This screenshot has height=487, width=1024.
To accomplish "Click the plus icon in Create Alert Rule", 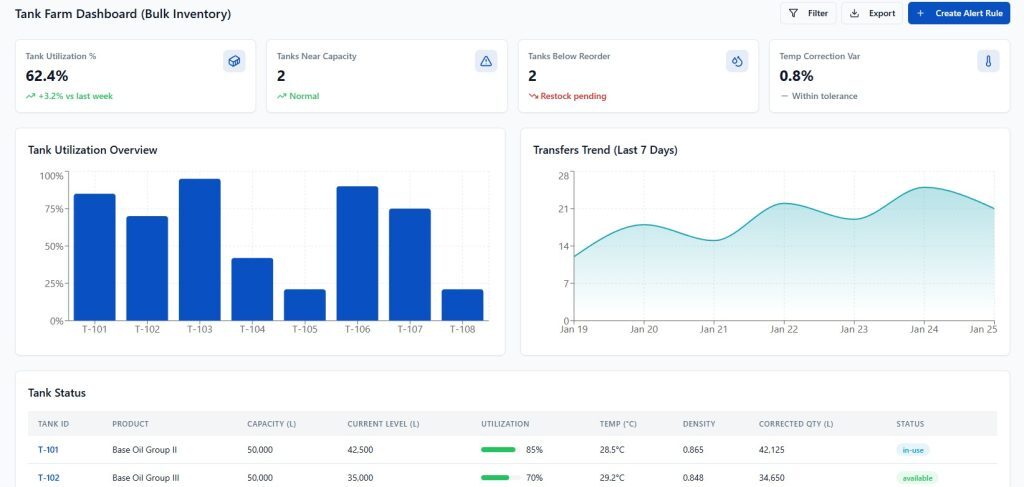I will pos(921,13).
